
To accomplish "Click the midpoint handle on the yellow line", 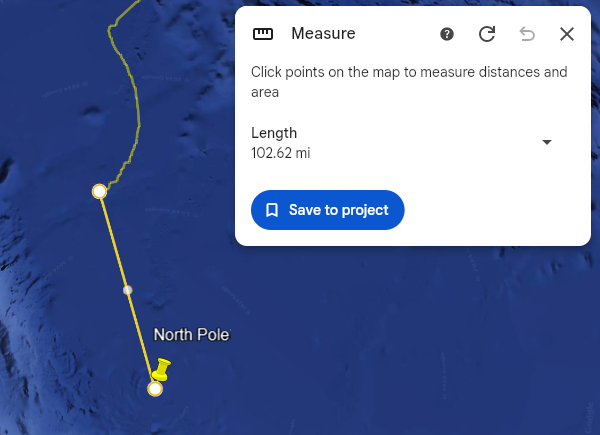I will pos(127,290).
